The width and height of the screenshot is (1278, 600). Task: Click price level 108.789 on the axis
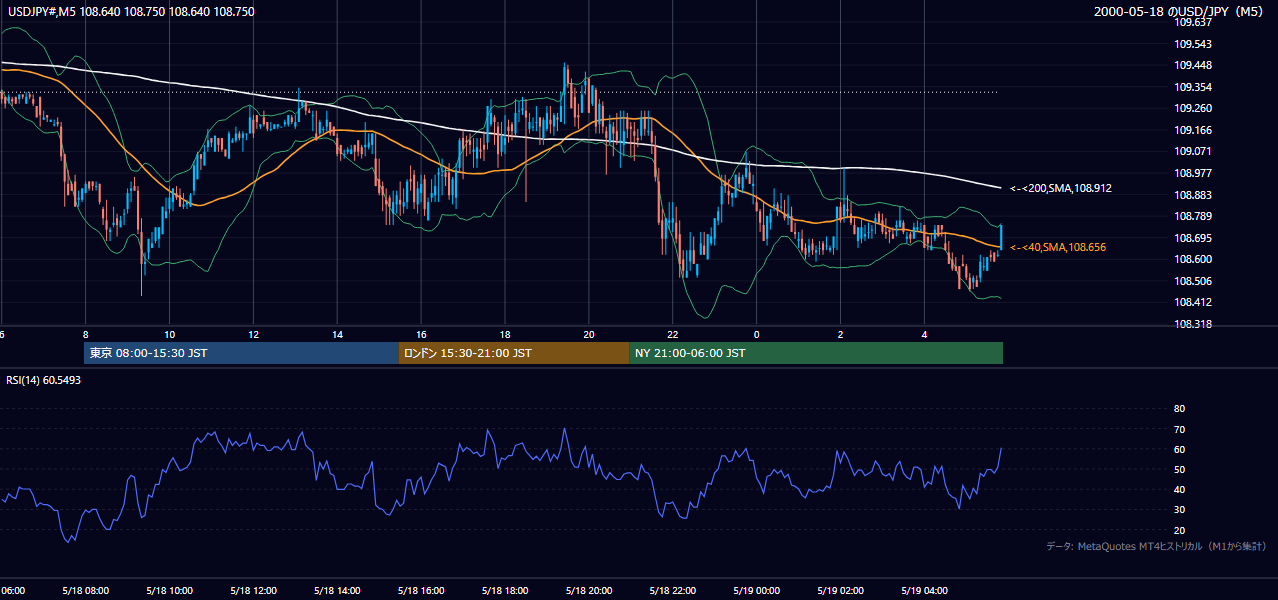point(1192,216)
